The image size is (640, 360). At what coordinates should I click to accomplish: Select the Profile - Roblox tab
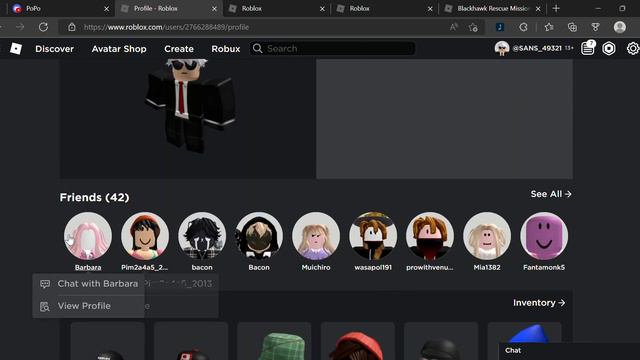169,9
